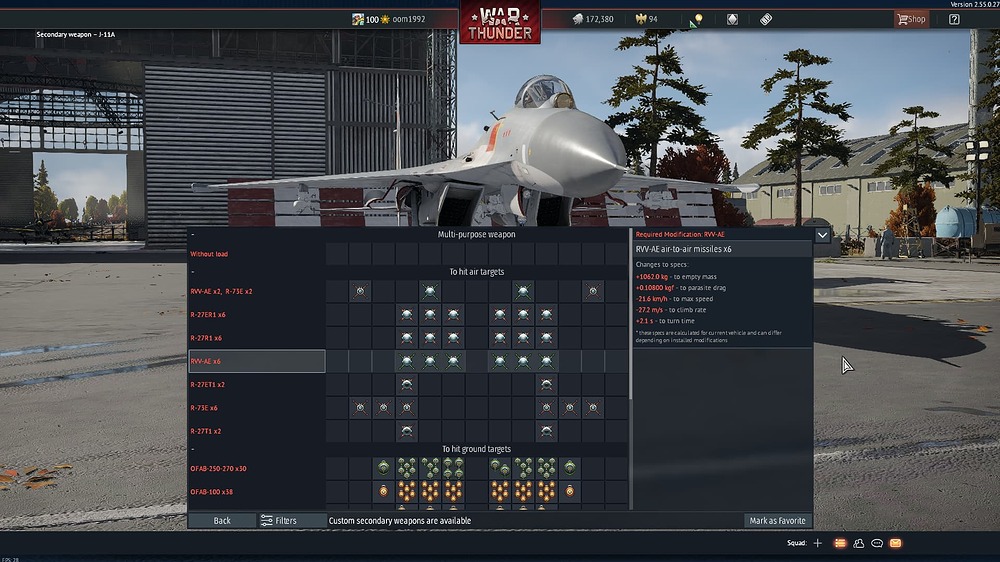Click the Required Modification: RVV-AE text
Screen dimensions: 1000x562
click(680, 234)
